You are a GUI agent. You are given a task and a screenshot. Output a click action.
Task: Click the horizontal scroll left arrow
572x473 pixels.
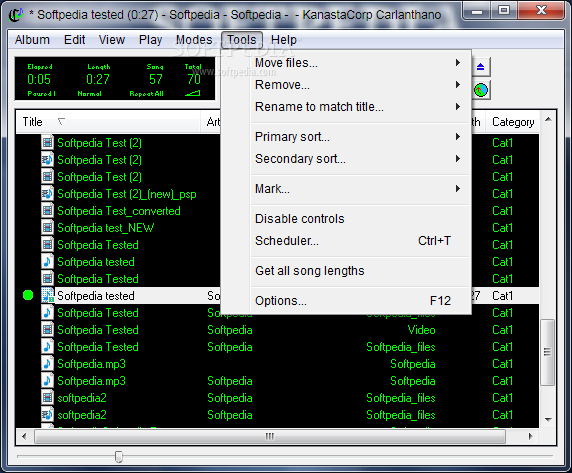[24, 436]
